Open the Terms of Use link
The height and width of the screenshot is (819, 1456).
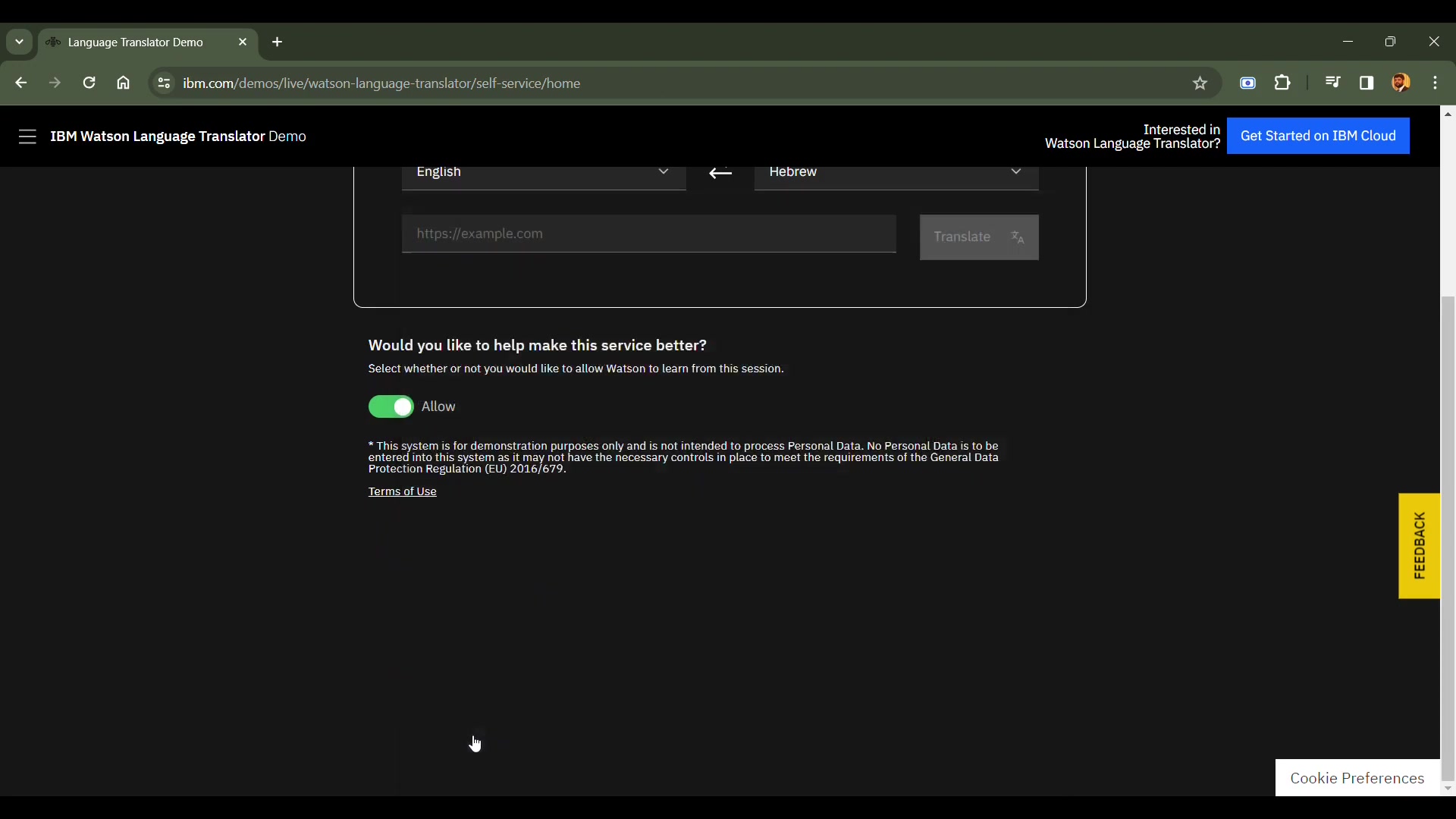coord(402,491)
